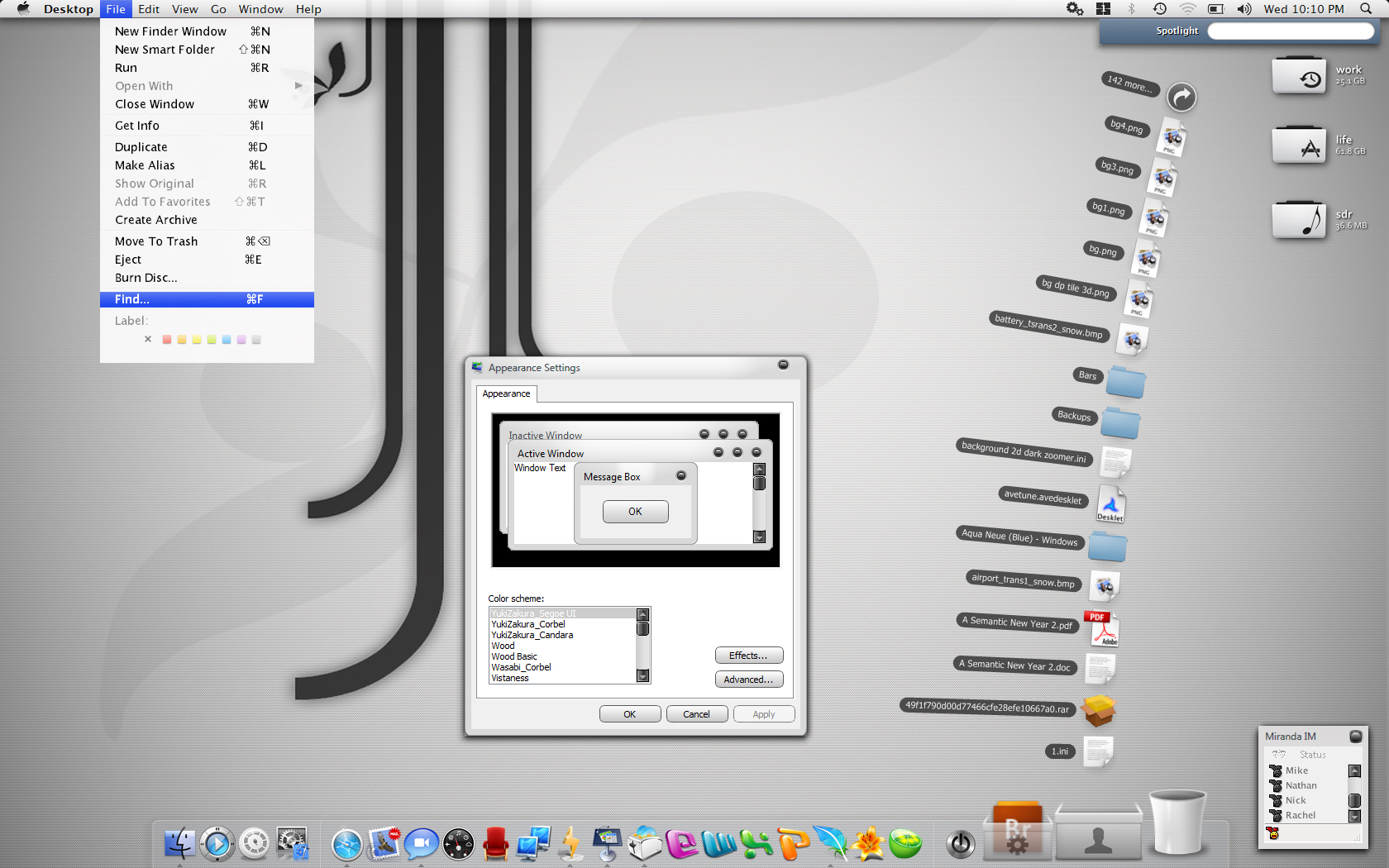Select the Appearance tab in Appearance Settings
Image resolution: width=1389 pixels, height=868 pixels.
[507, 393]
